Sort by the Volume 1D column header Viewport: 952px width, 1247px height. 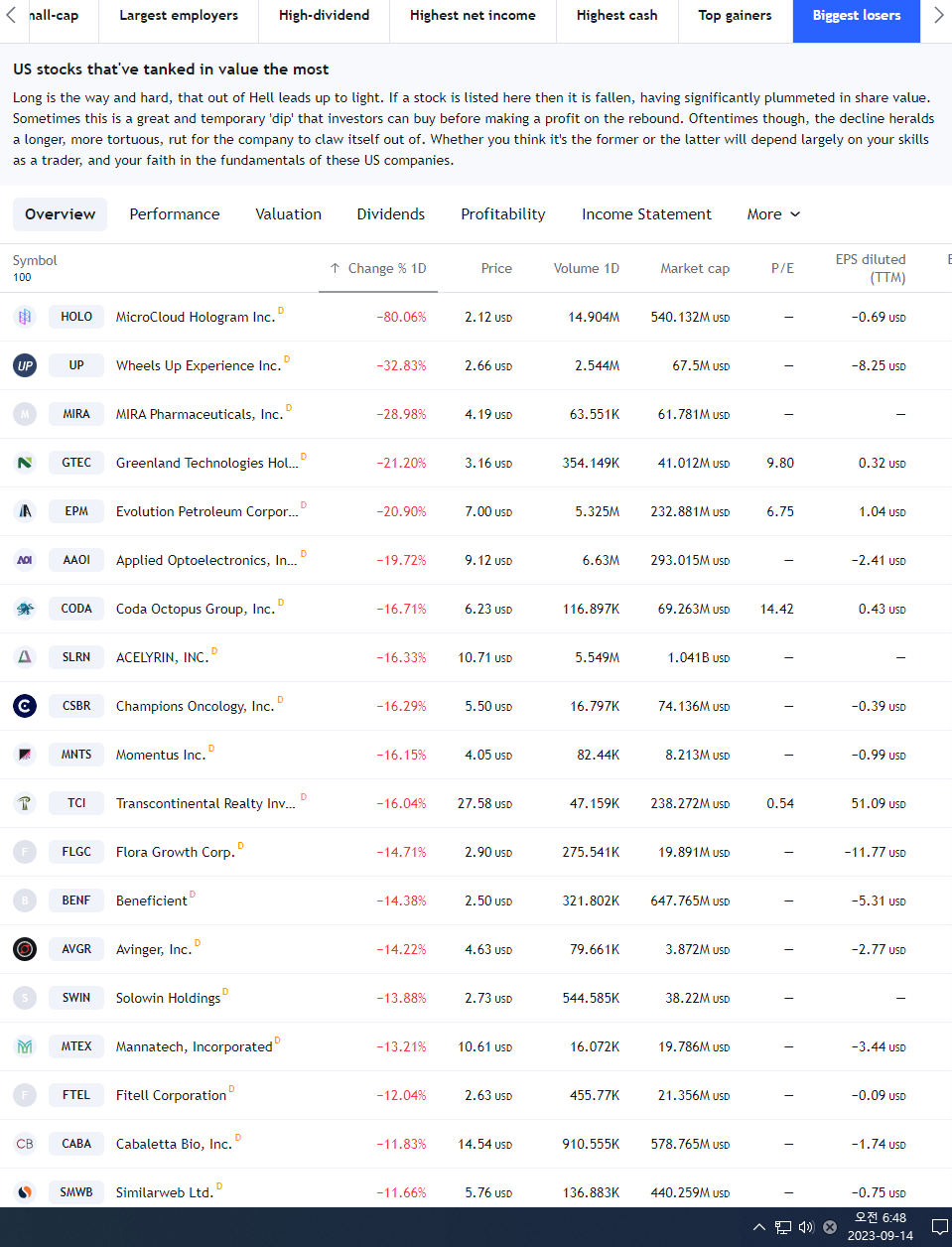pyautogui.click(x=586, y=268)
